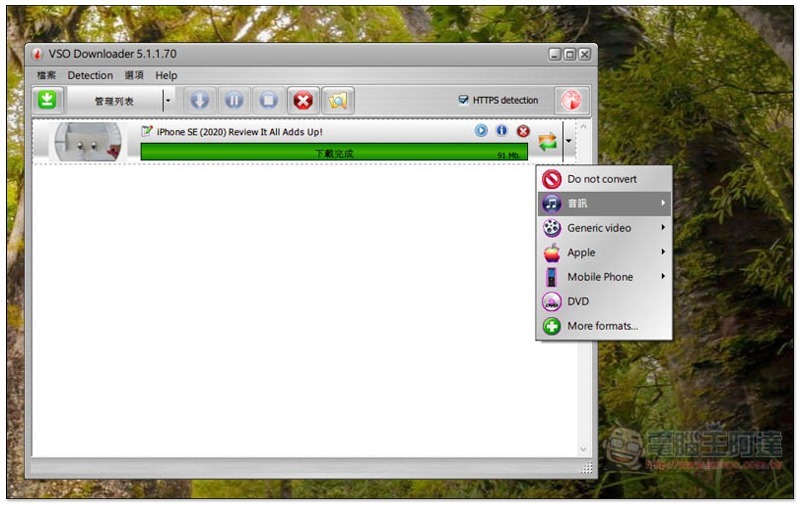800x505 pixels.
Task: Click the list scrollbar up arrow
Action: click(583, 126)
